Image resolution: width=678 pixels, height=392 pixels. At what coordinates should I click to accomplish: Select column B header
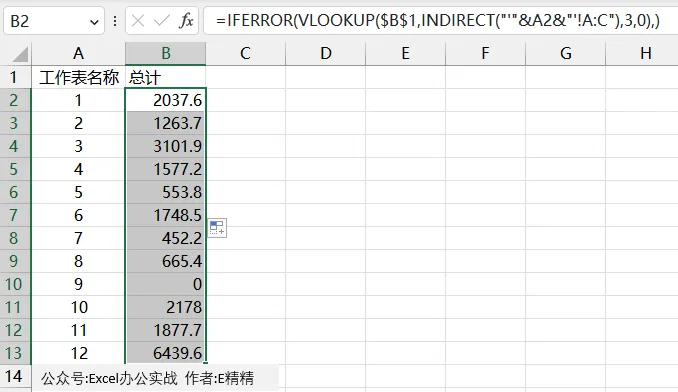click(166, 54)
